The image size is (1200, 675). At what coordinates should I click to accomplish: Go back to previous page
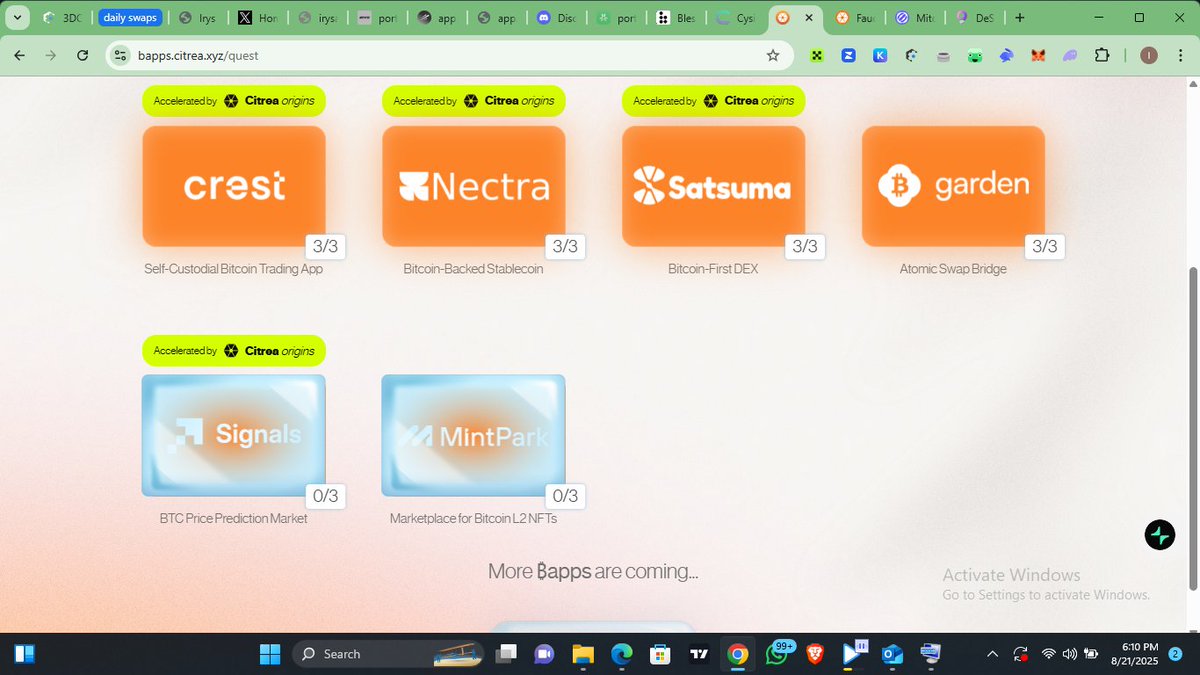tap(19, 55)
